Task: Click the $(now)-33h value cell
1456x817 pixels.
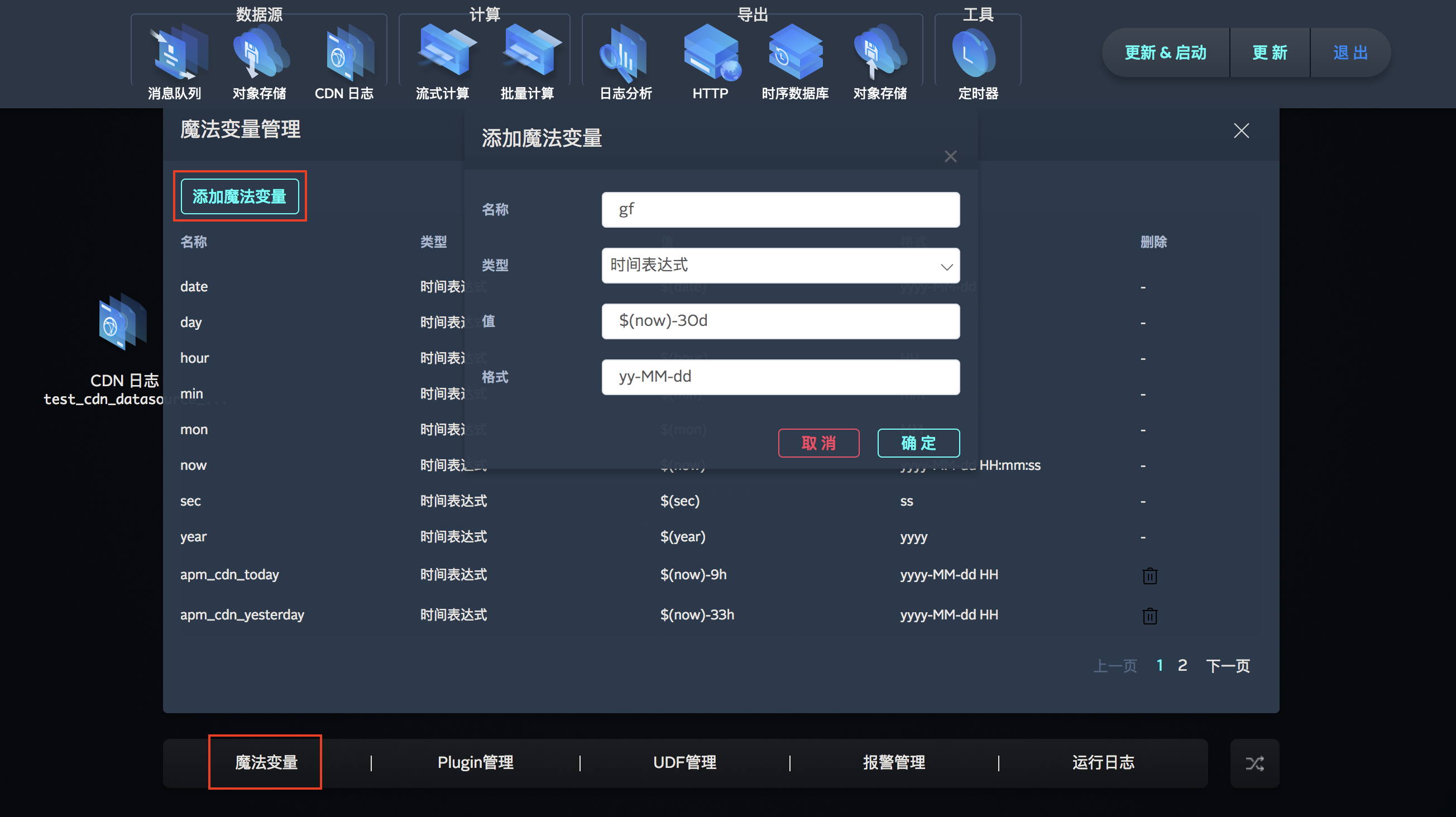Action: tap(697, 614)
